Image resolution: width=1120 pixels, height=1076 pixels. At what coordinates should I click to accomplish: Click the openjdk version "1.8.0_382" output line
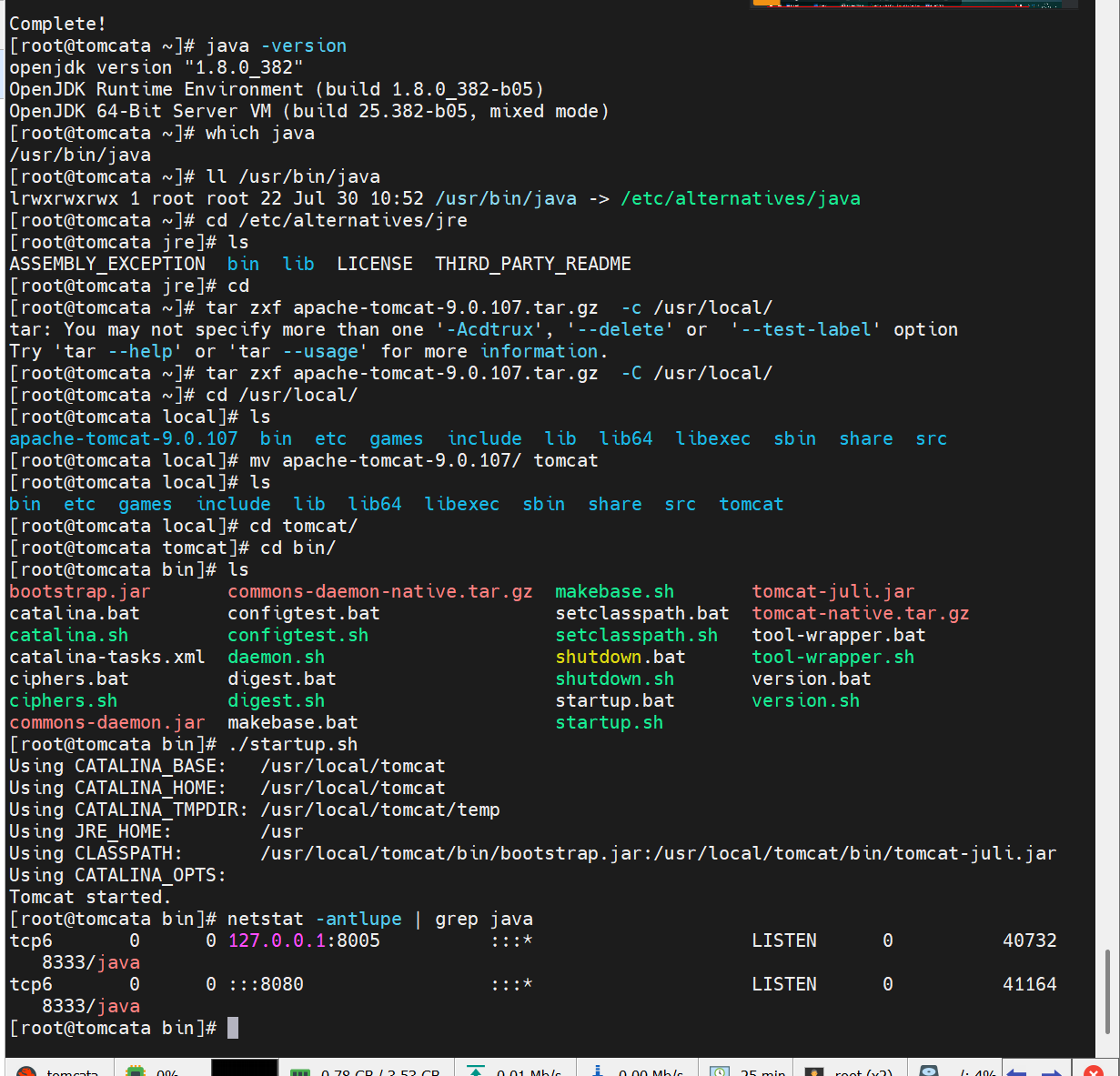156,67
